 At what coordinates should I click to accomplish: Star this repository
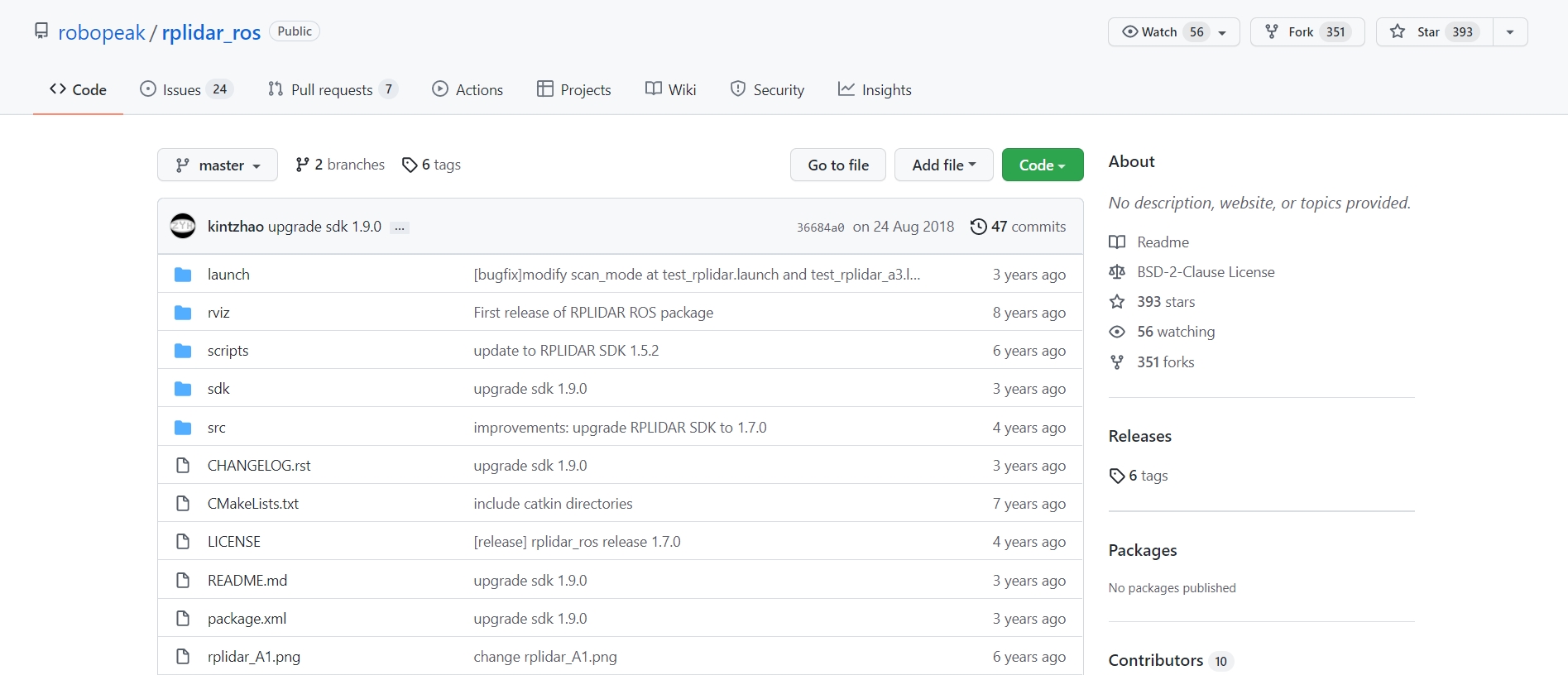(1435, 31)
